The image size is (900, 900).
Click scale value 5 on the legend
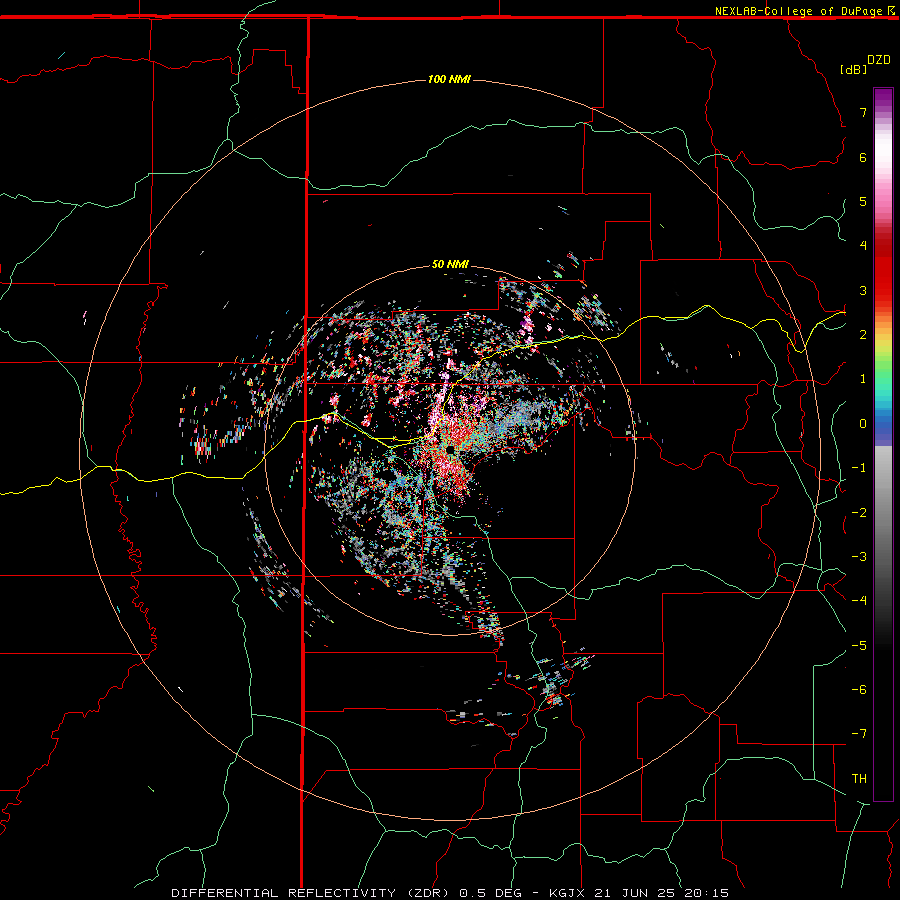tap(863, 201)
